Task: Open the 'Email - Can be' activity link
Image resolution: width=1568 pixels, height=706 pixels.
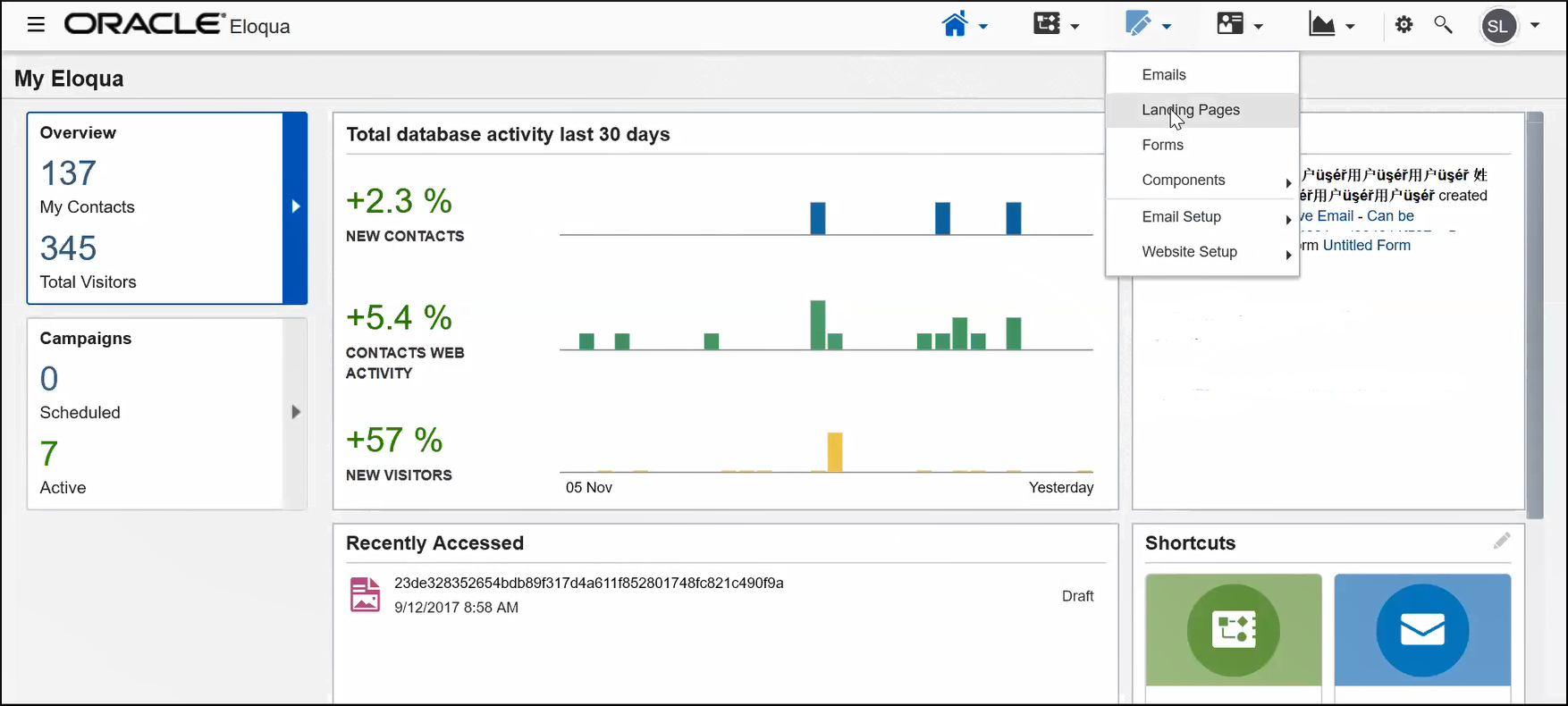Action: point(1358,216)
